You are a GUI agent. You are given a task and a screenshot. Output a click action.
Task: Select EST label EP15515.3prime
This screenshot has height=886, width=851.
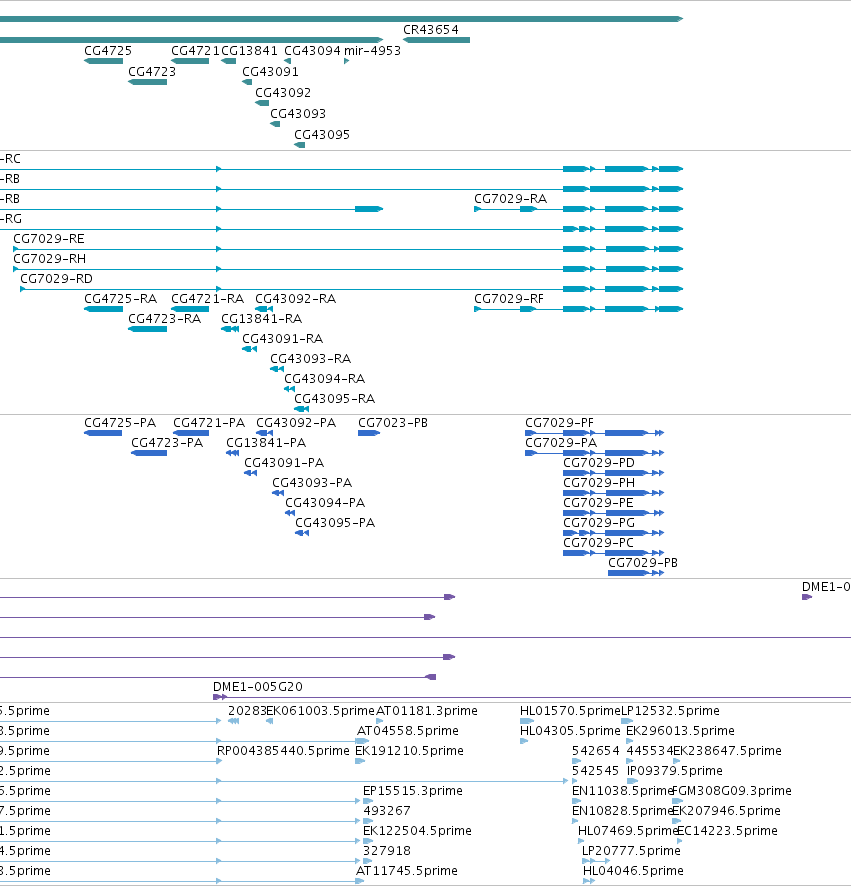[413, 791]
